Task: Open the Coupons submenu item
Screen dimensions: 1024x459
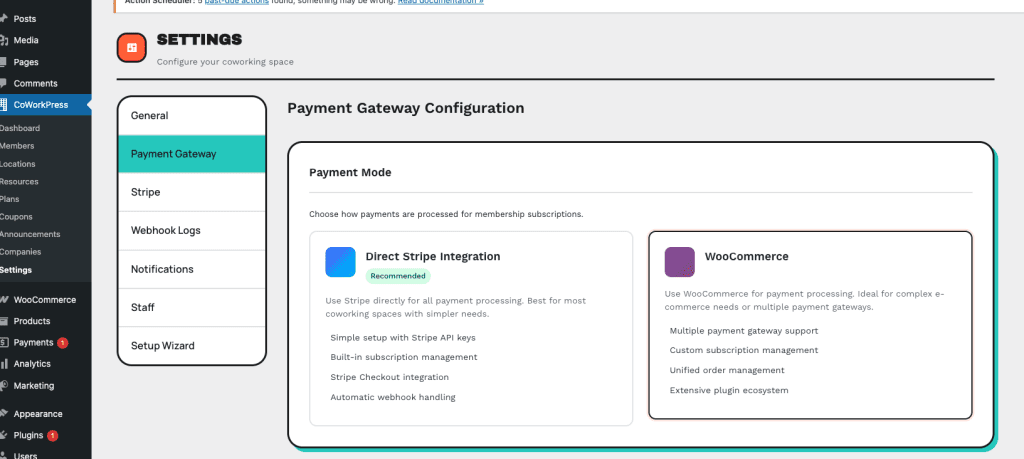Action: 16,217
